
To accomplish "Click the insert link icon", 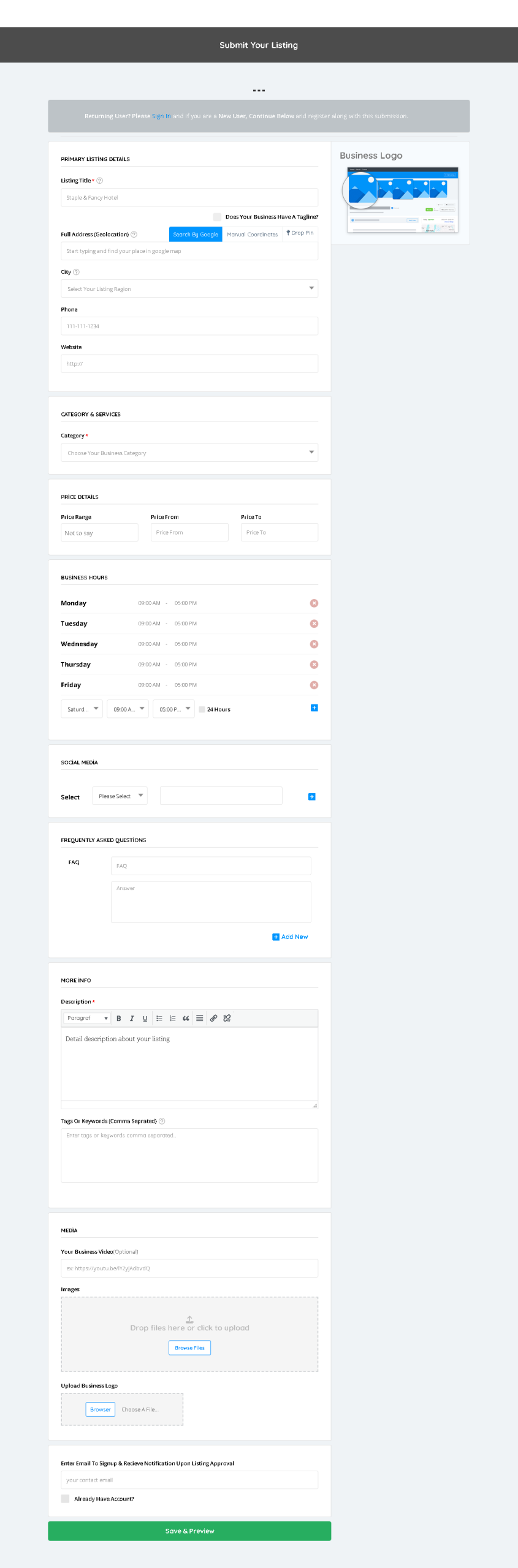I will 213,1019.
